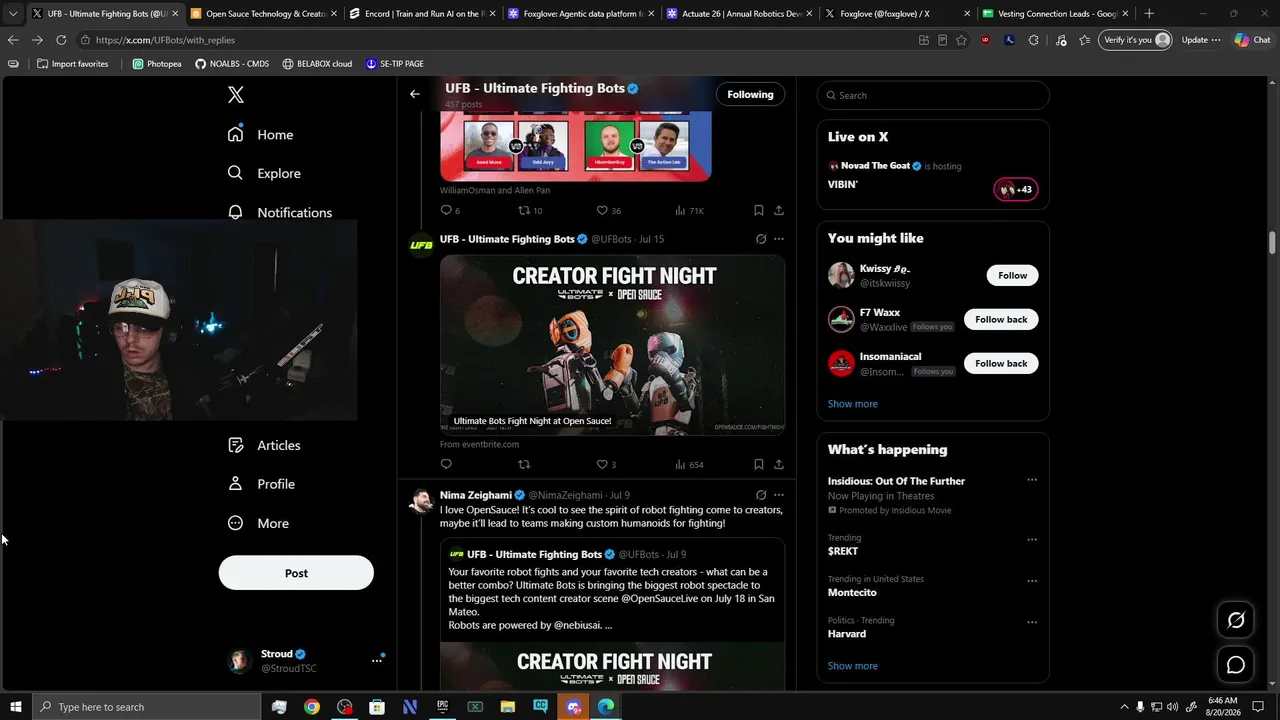
Task: Switch to the Vesting Connection Leads tab
Action: tap(1057, 14)
